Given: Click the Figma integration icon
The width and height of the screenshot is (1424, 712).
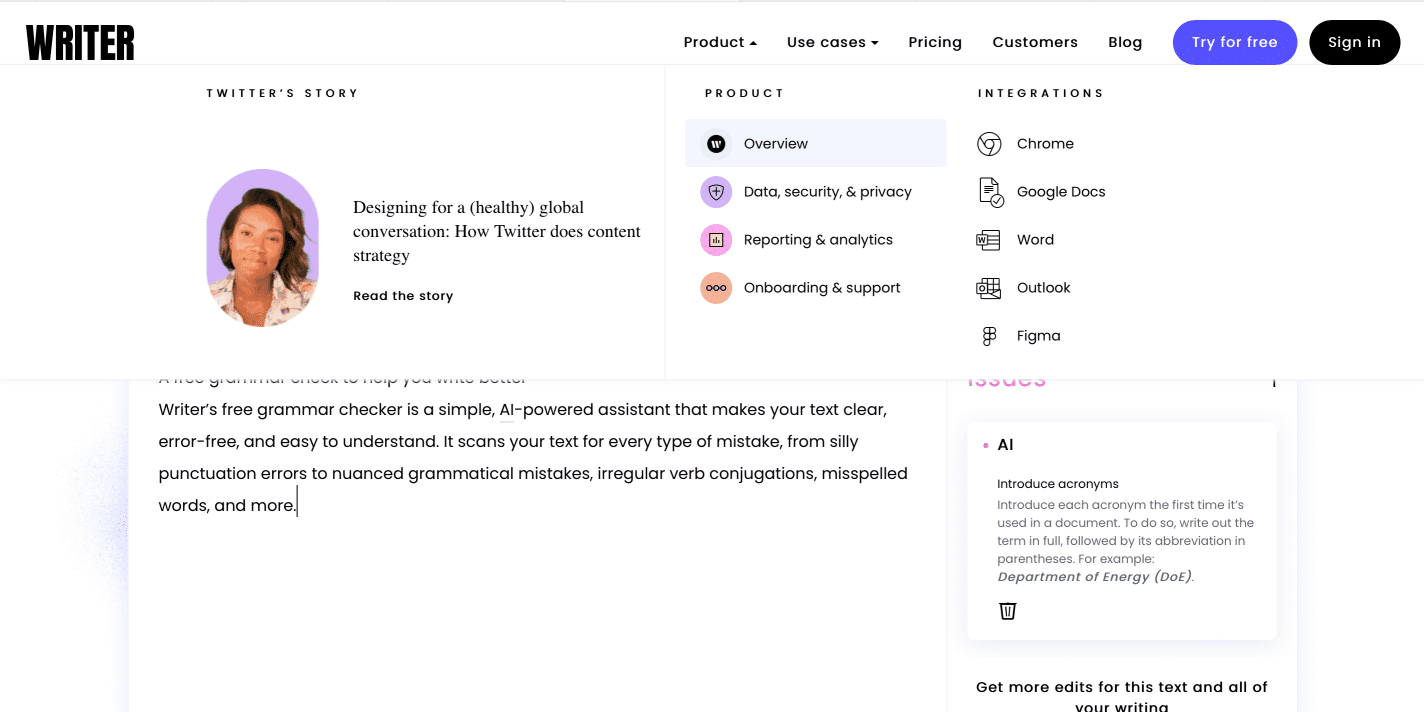Looking at the screenshot, I should click(989, 336).
